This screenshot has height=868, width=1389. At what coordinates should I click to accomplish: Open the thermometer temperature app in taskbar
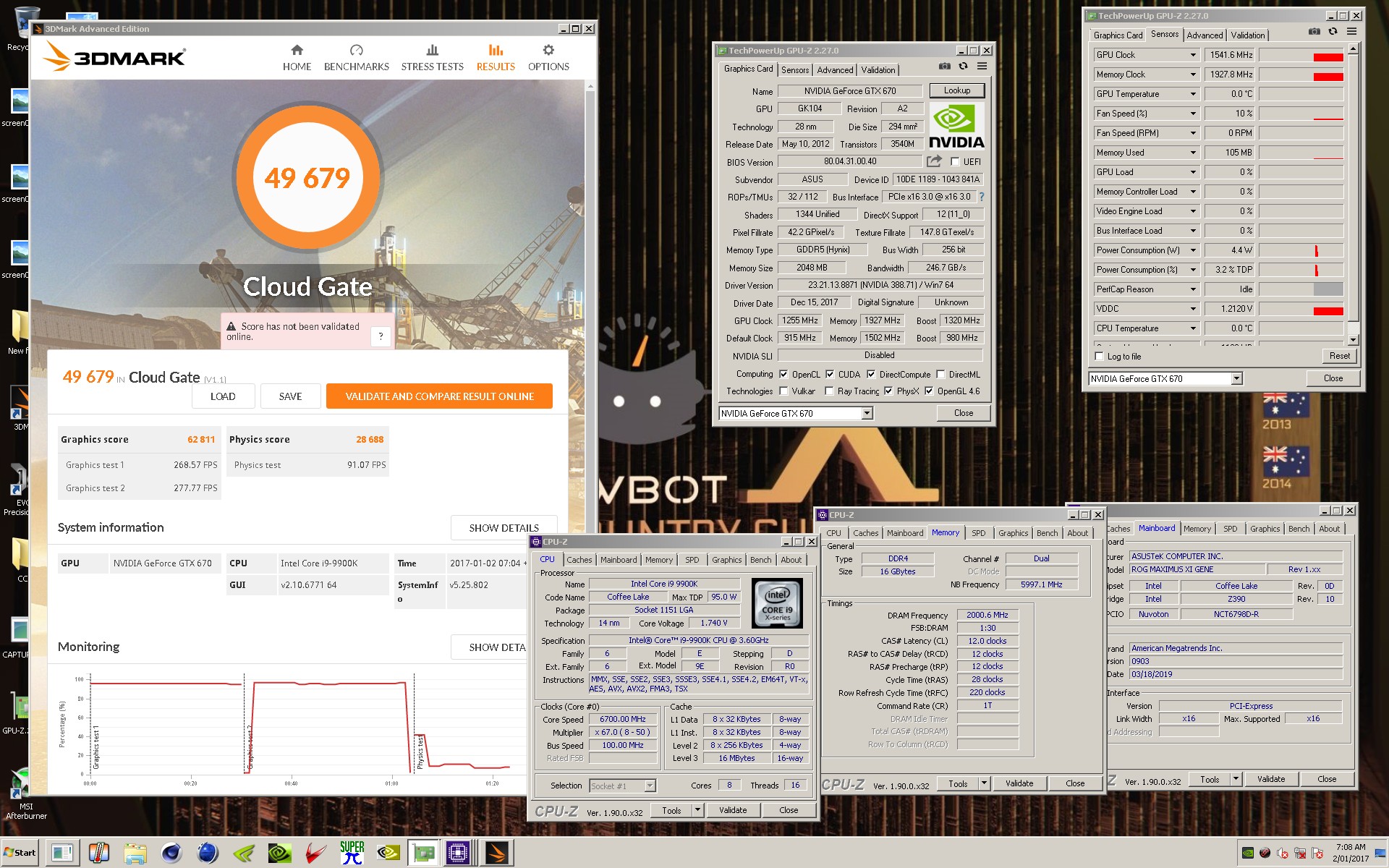click(x=99, y=854)
